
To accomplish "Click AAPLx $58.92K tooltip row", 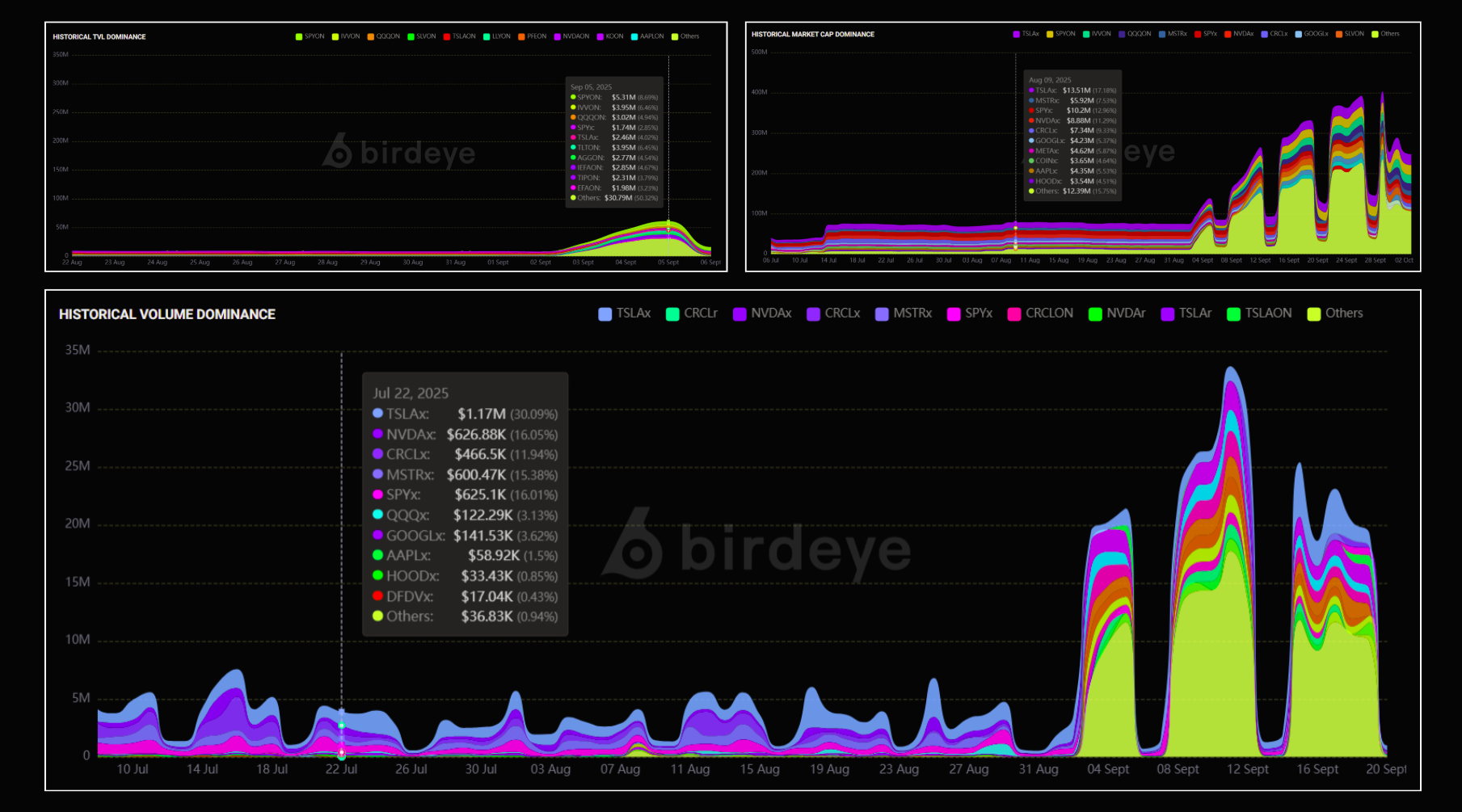I will pos(465,556).
